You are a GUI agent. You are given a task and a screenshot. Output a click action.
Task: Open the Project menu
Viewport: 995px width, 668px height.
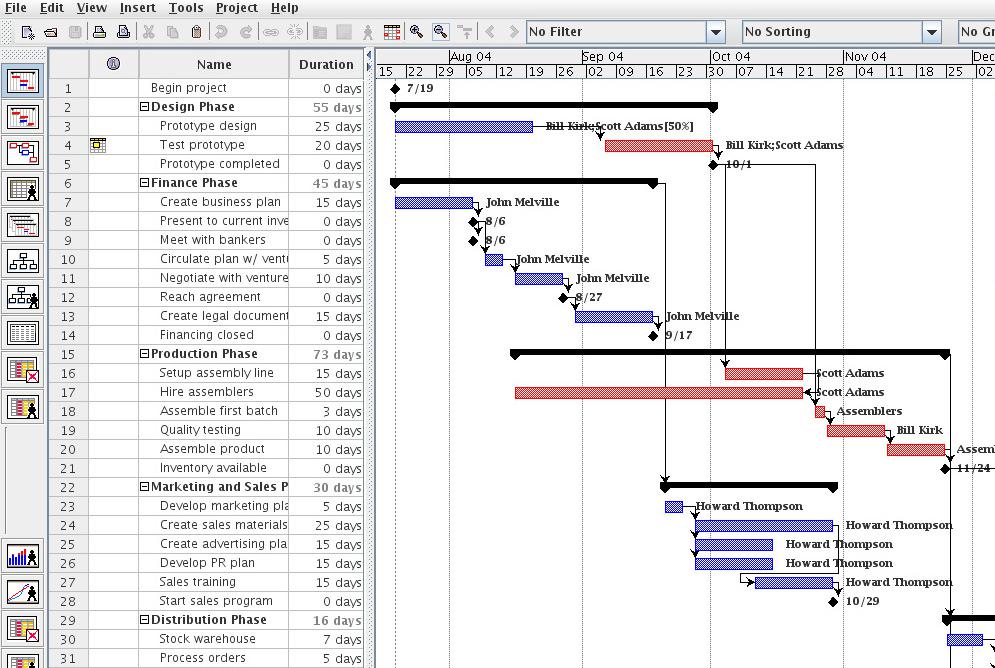[237, 8]
